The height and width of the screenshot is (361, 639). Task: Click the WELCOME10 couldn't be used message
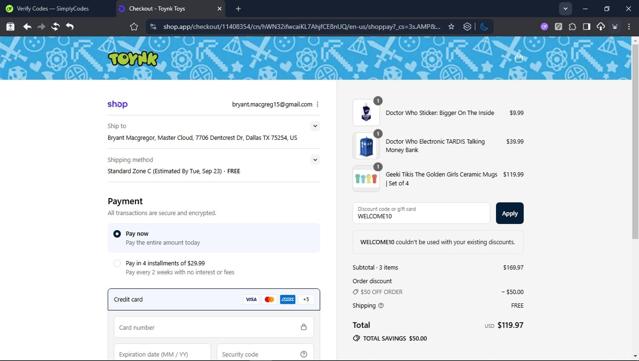(x=438, y=242)
